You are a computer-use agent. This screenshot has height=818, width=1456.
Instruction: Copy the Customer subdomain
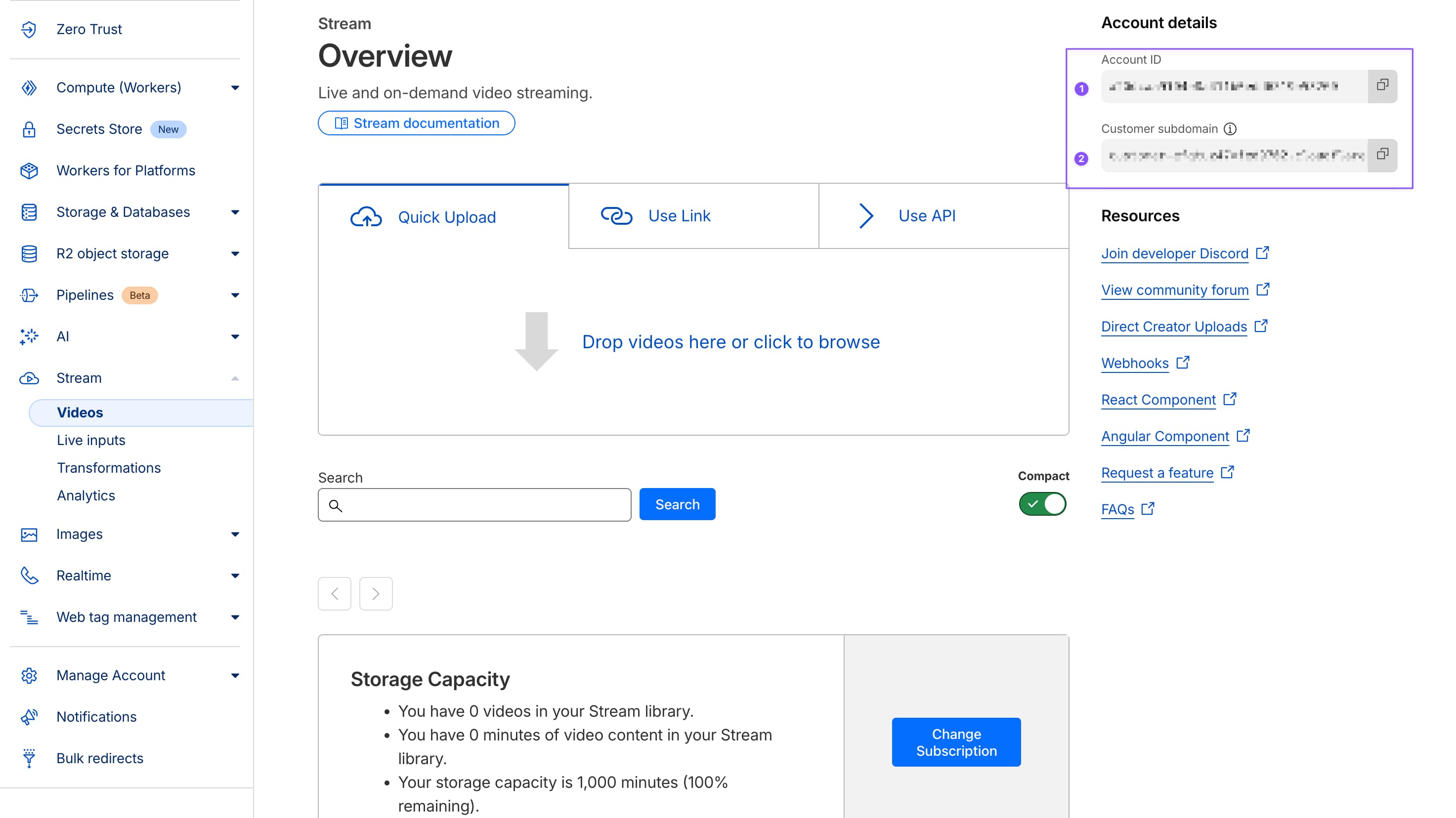coord(1383,154)
